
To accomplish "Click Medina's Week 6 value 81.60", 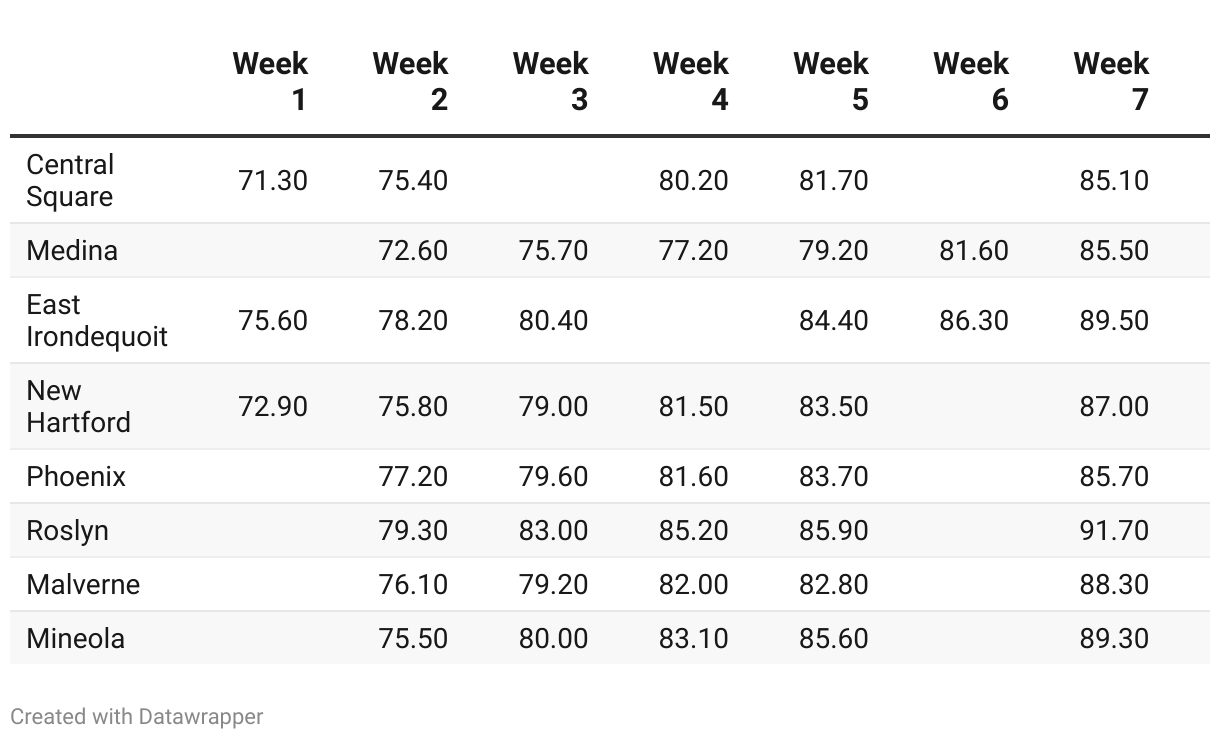I will coord(974,250).
